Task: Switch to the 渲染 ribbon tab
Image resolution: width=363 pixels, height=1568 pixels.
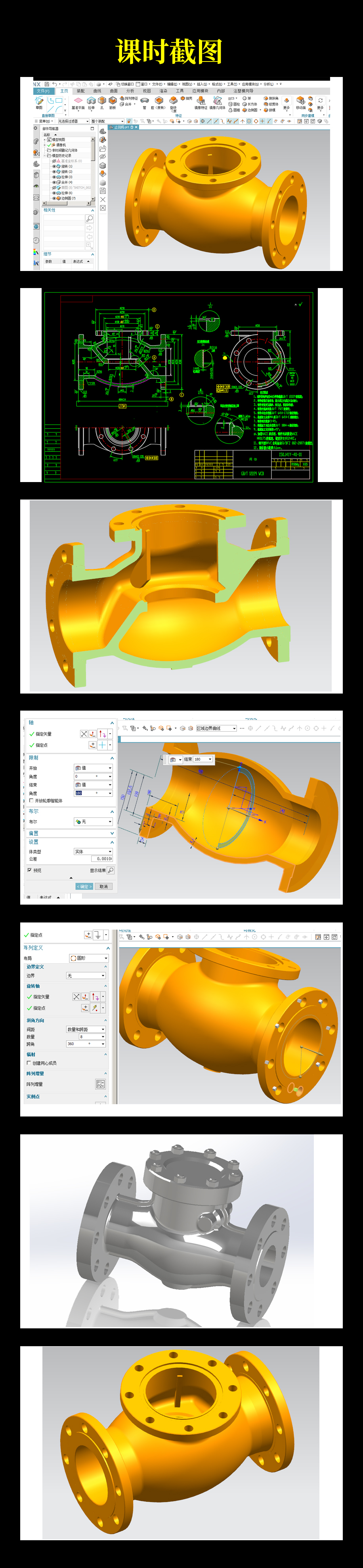Action: click(163, 91)
